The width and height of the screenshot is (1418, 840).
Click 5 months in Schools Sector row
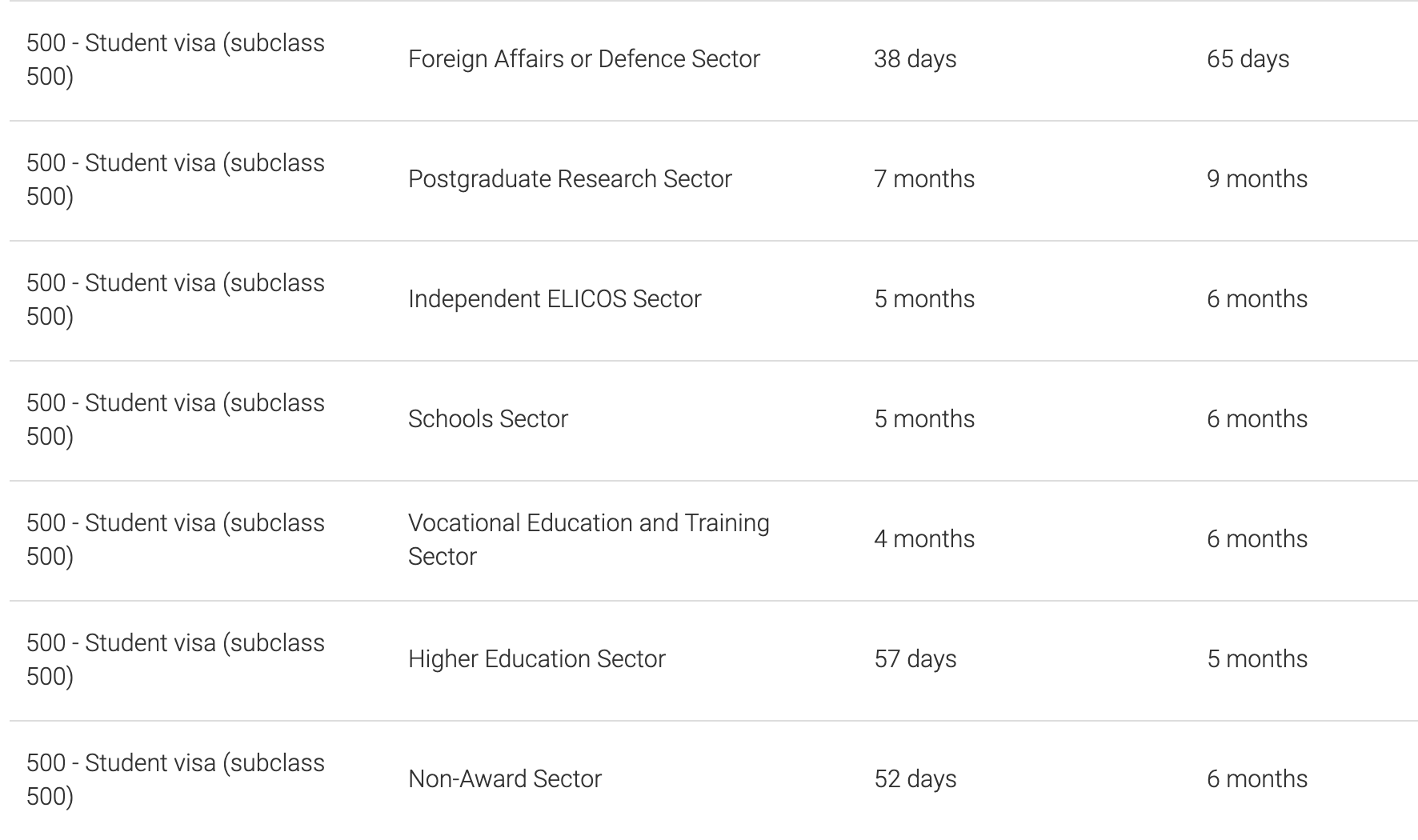click(924, 419)
